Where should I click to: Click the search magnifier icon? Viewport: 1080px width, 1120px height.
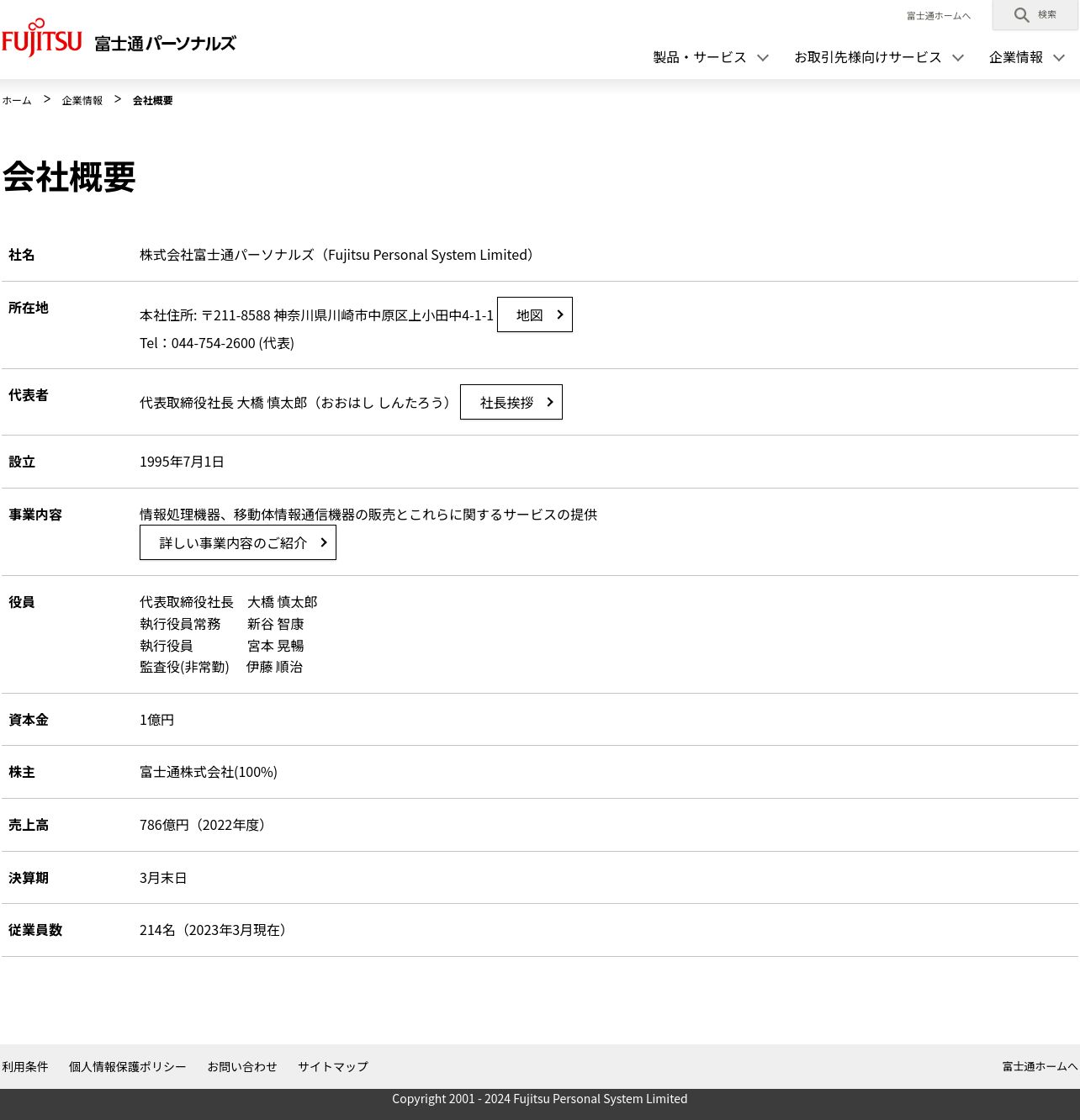click(x=1021, y=15)
